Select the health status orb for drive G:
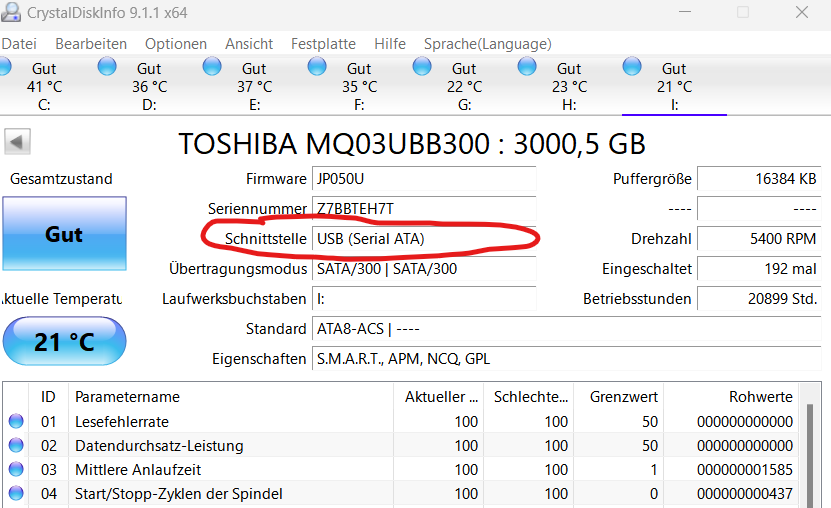The width and height of the screenshot is (831, 508). pos(422,67)
